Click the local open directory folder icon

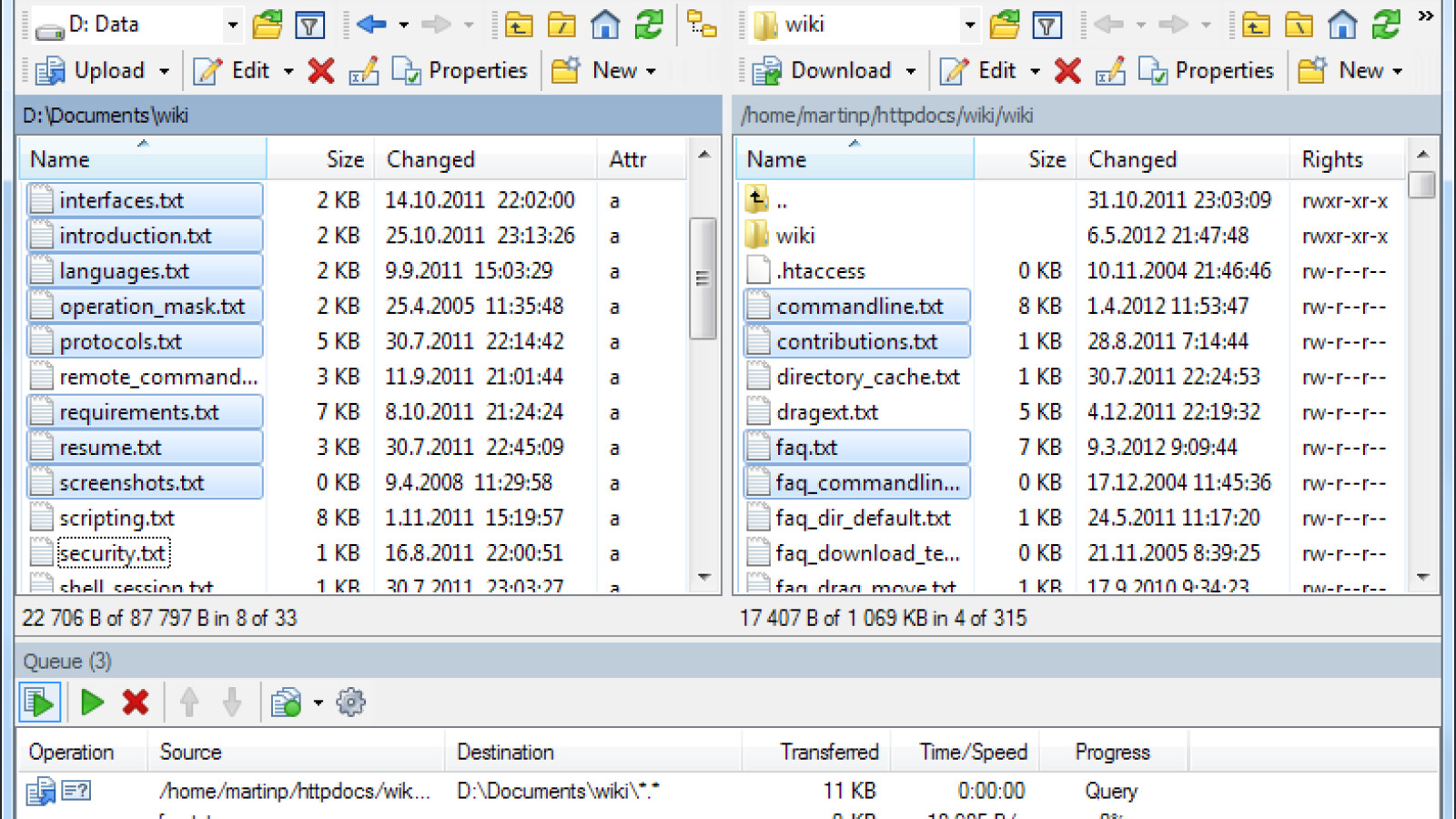coord(268,25)
